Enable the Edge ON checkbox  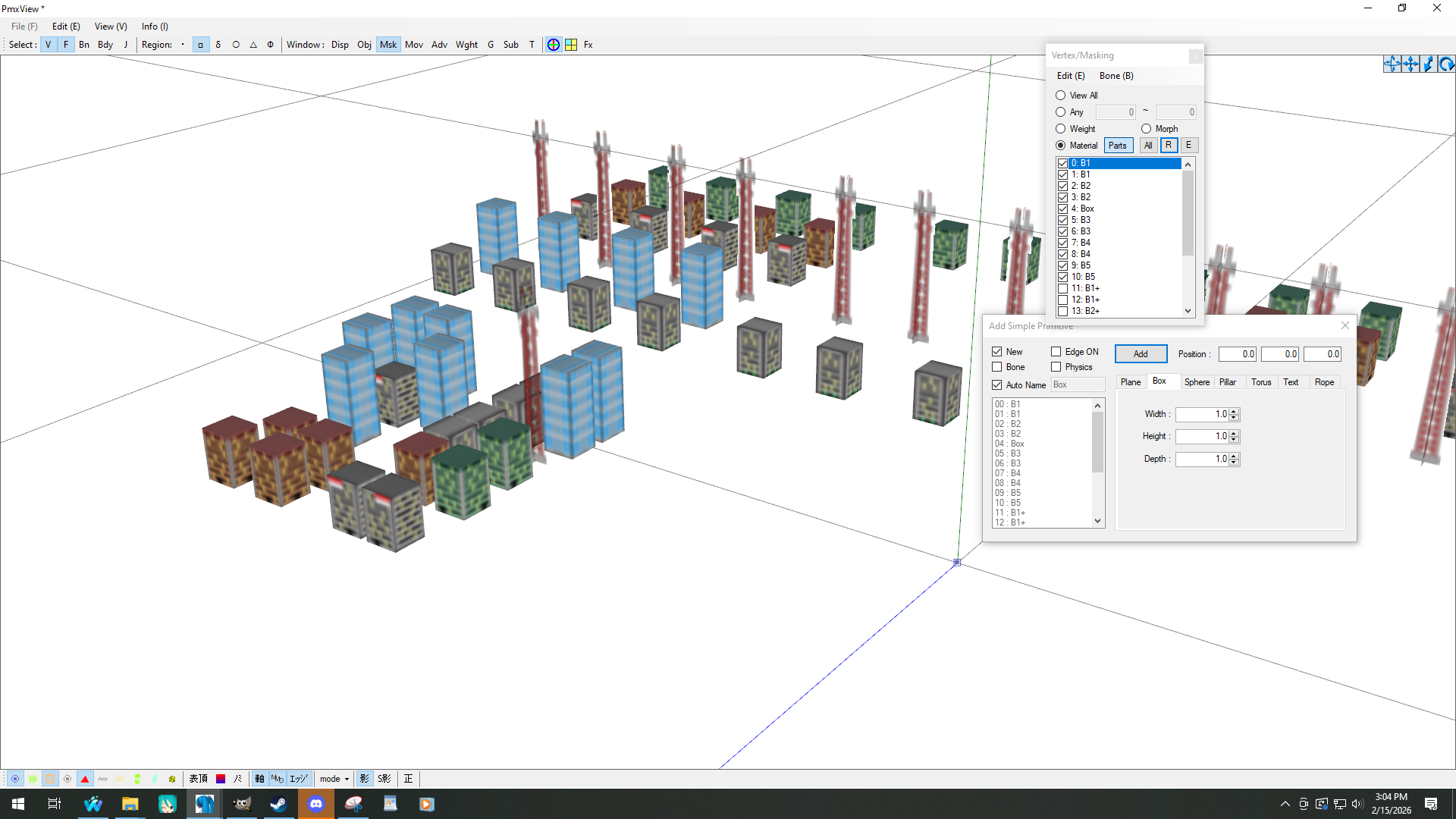click(x=1056, y=352)
